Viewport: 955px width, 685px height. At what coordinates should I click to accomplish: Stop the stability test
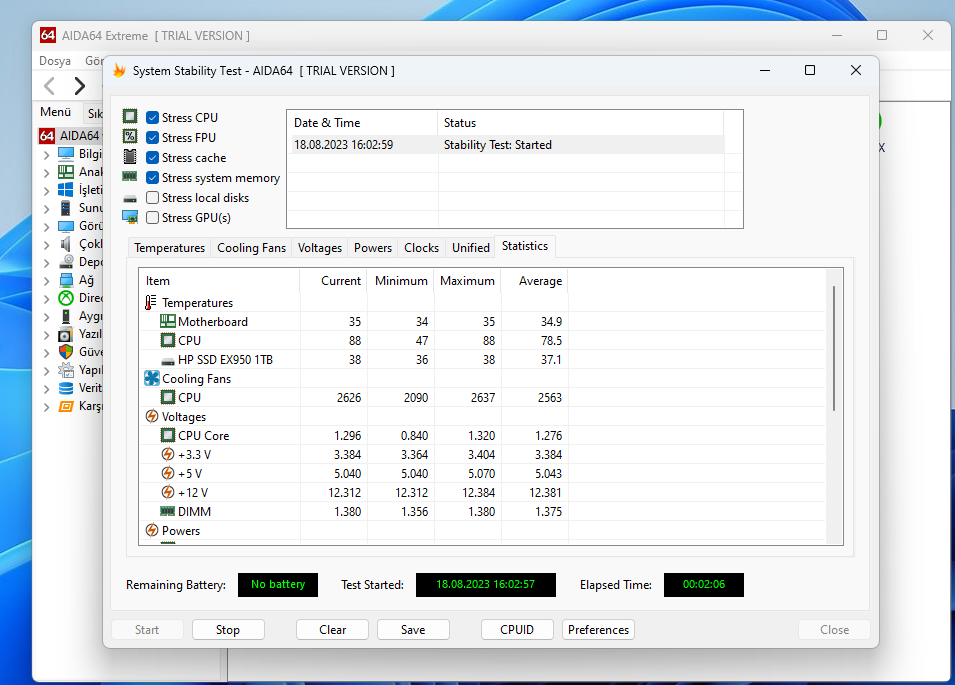click(228, 630)
